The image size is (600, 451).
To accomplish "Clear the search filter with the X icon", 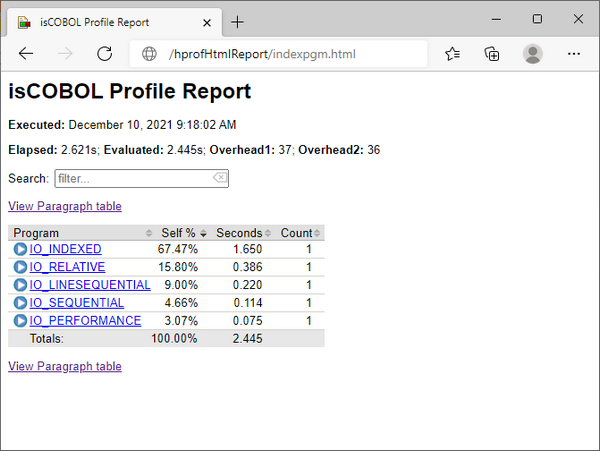I will point(220,177).
